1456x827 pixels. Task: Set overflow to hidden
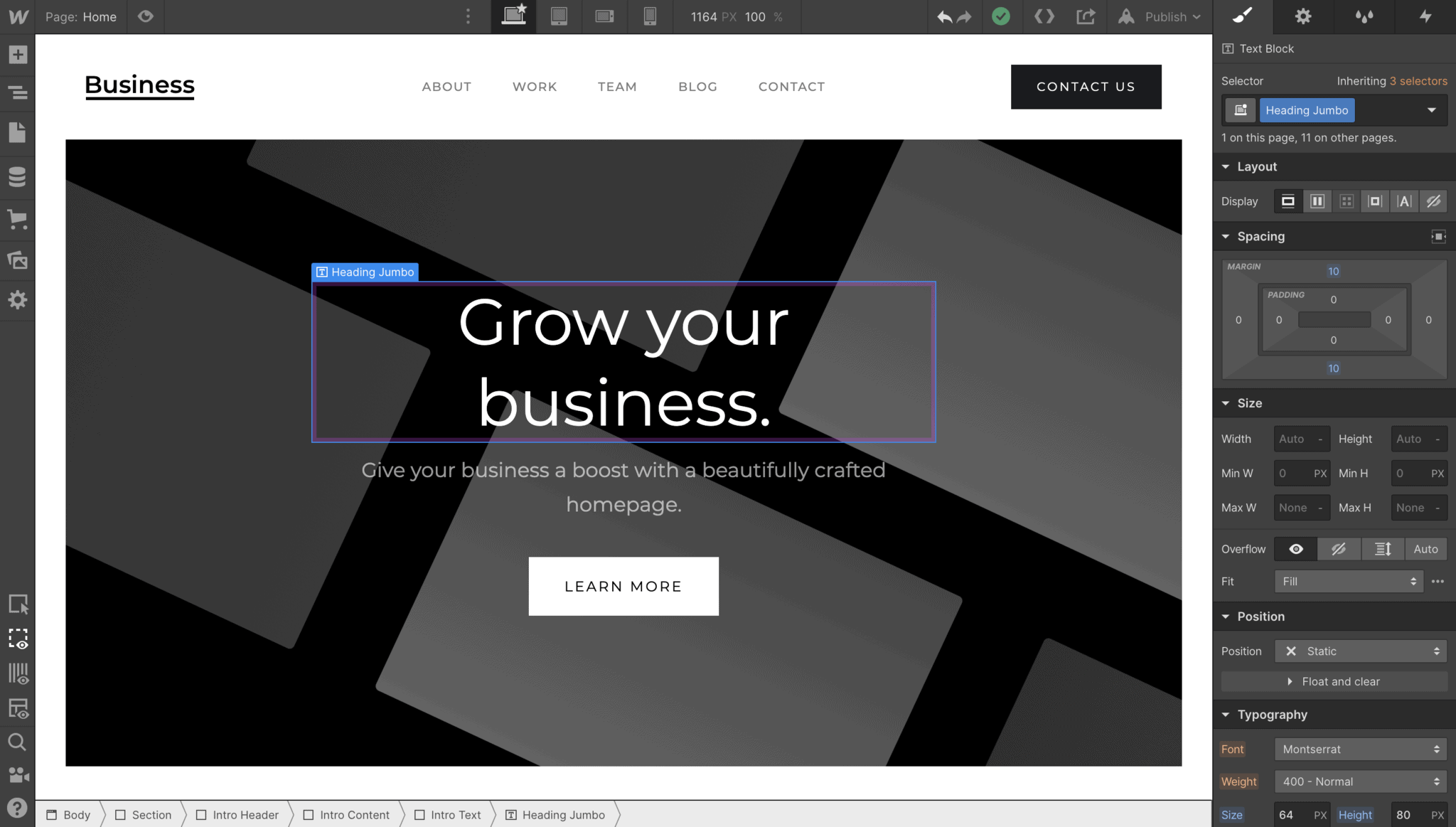pyautogui.click(x=1339, y=549)
